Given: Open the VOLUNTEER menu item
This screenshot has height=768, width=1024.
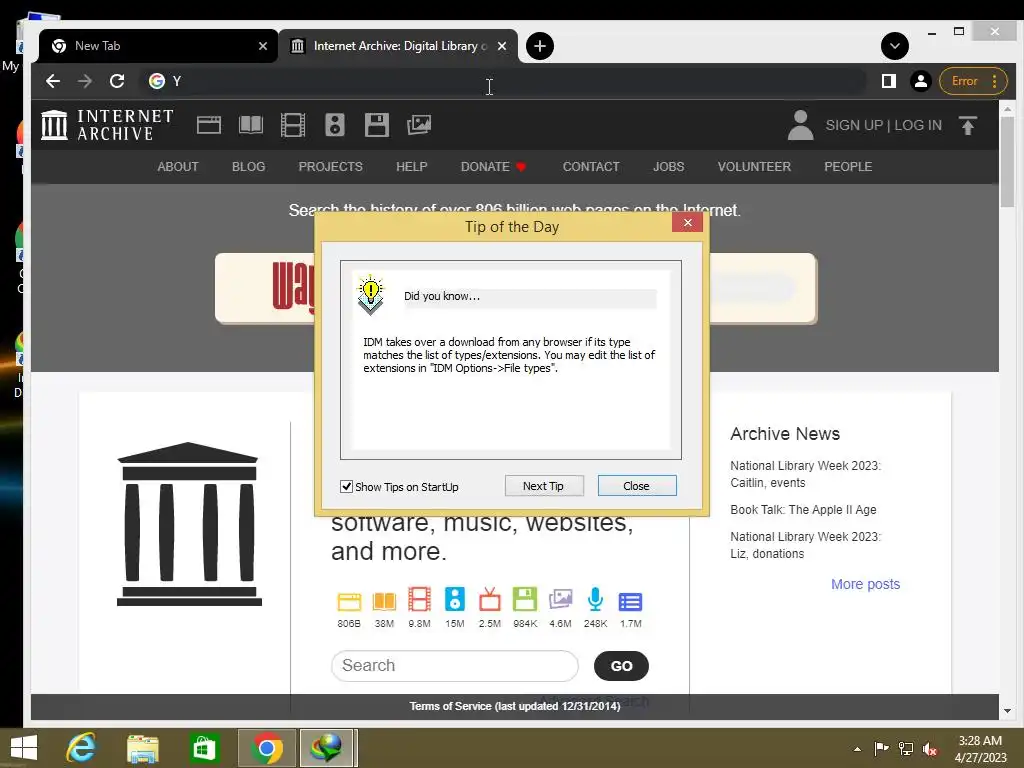Looking at the screenshot, I should (754, 167).
